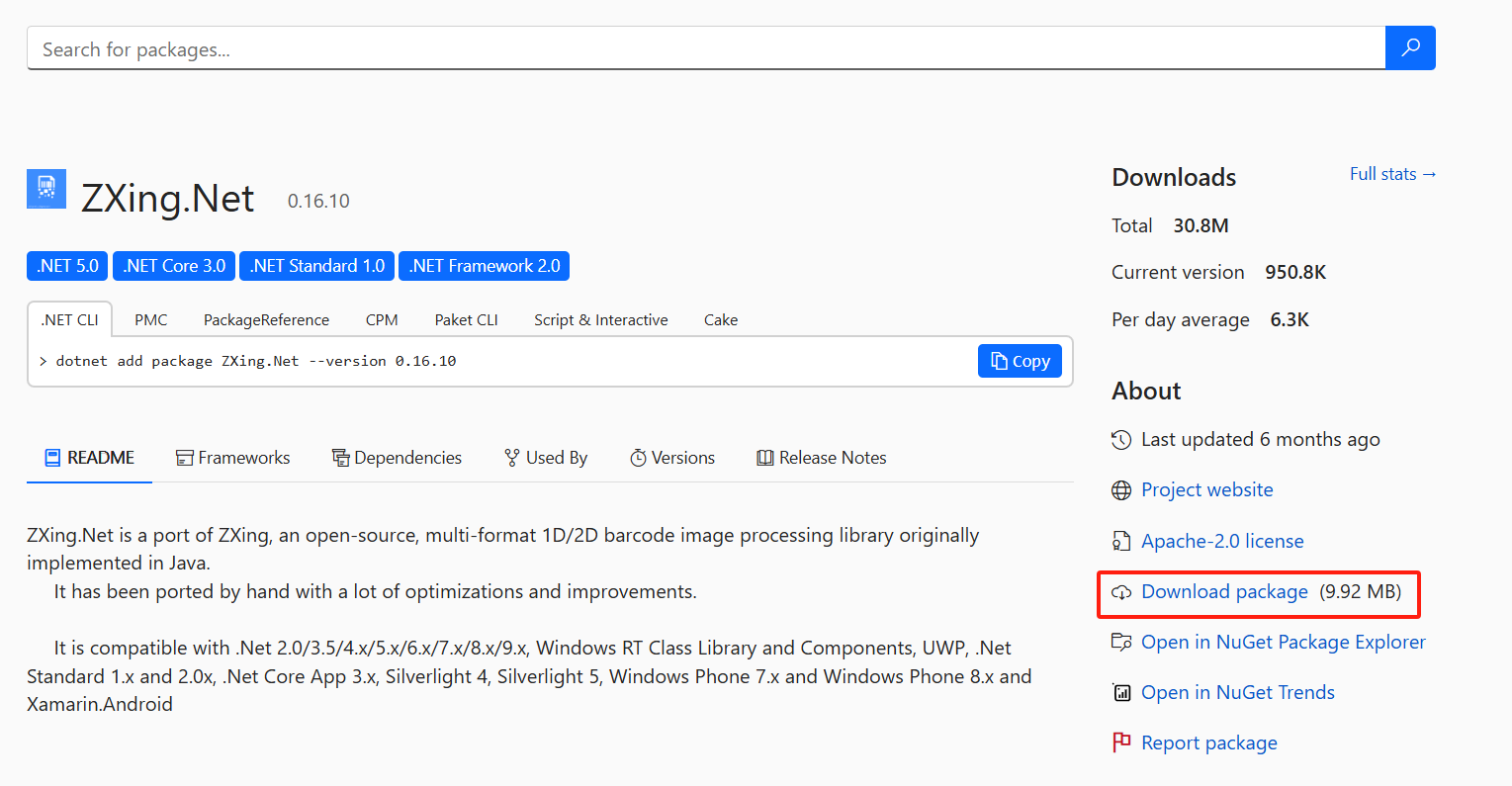Screen dimensions: 1512x786
Task: Open the Full stats link
Action: click(1392, 174)
